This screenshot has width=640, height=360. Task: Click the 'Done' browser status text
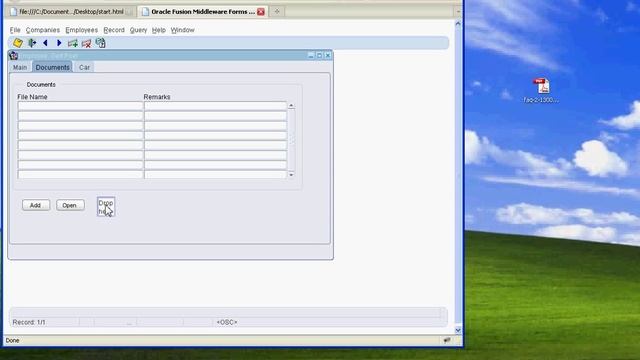tap(12, 340)
